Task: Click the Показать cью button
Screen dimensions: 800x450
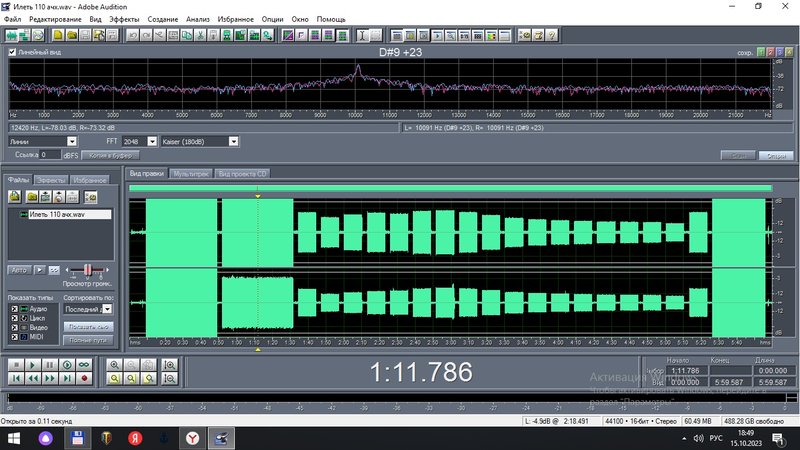Action: click(88, 327)
